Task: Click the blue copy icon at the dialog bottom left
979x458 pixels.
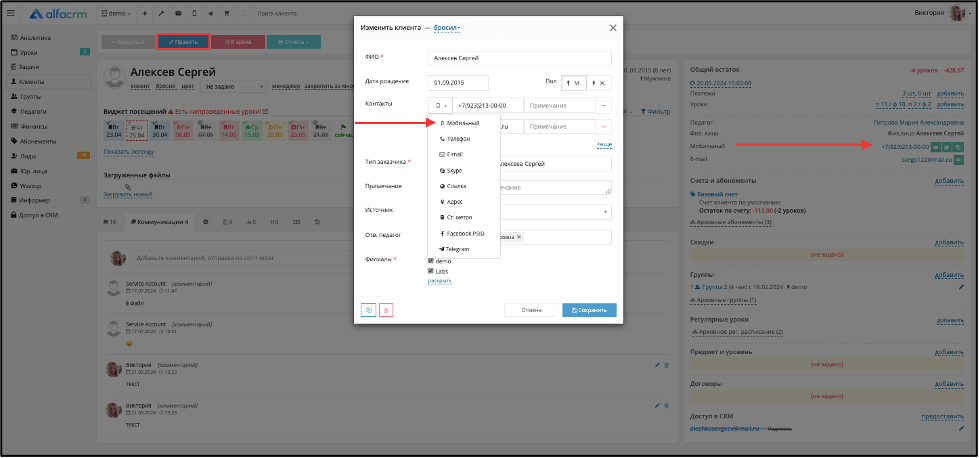Action: (368, 310)
